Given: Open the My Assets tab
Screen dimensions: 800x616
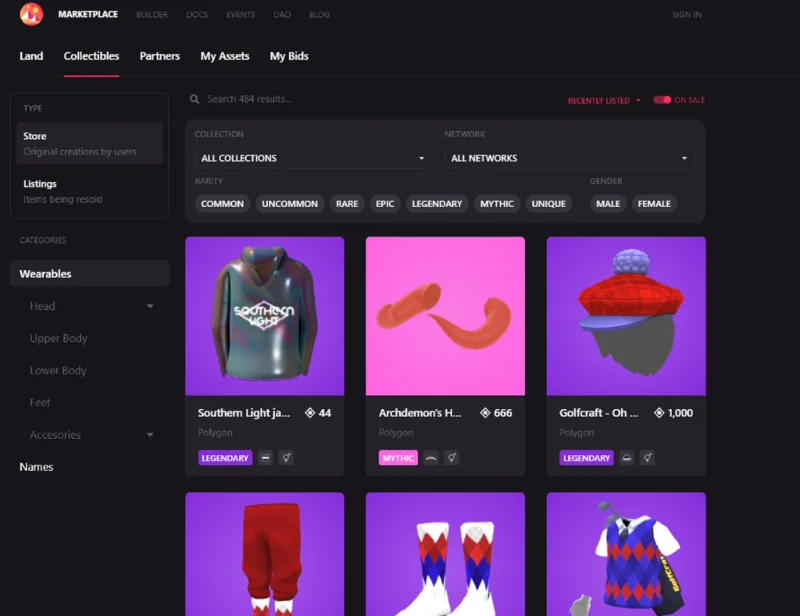Looking at the screenshot, I should tap(225, 56).
